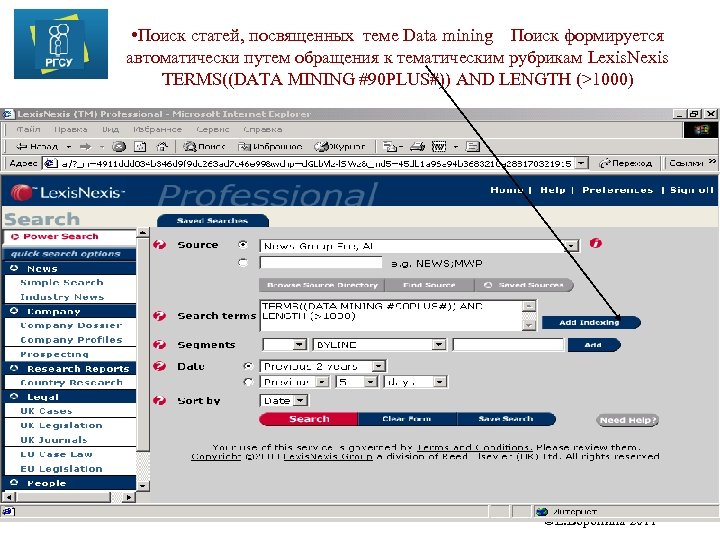Open the Сервис menu

[213, 129]
